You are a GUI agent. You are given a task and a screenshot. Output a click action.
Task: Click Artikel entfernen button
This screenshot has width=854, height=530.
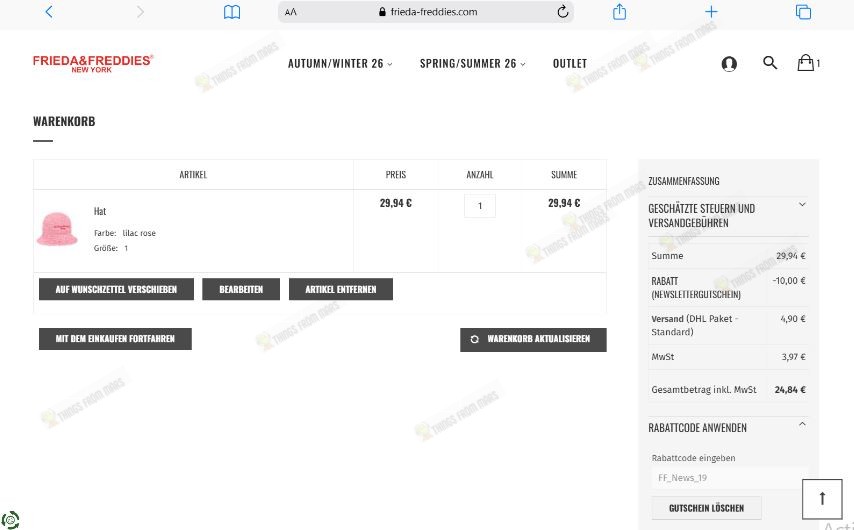pyautogui.click(x=340, y=289)
